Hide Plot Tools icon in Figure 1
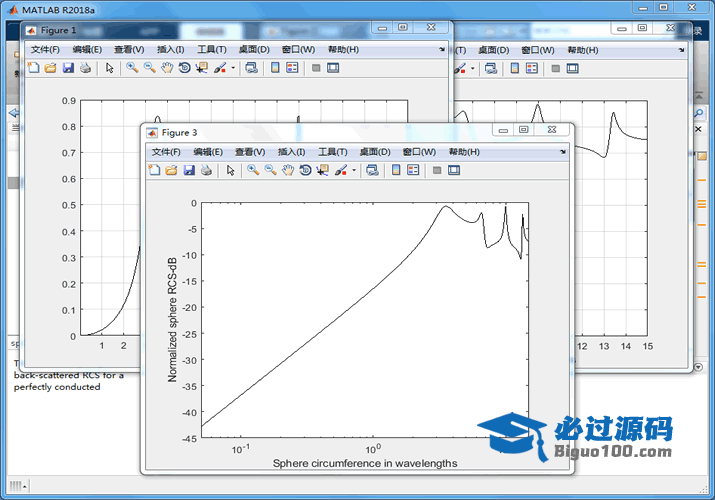Screen dimensions: 715x500 pyautogui.click(x=316, y=68)
